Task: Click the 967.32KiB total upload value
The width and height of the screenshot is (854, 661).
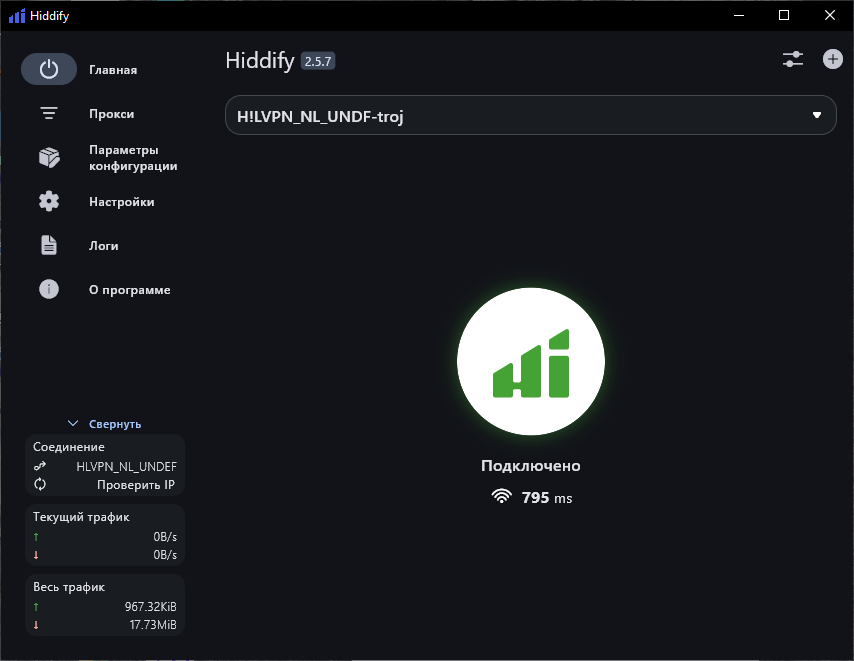Action: [150, 607]
